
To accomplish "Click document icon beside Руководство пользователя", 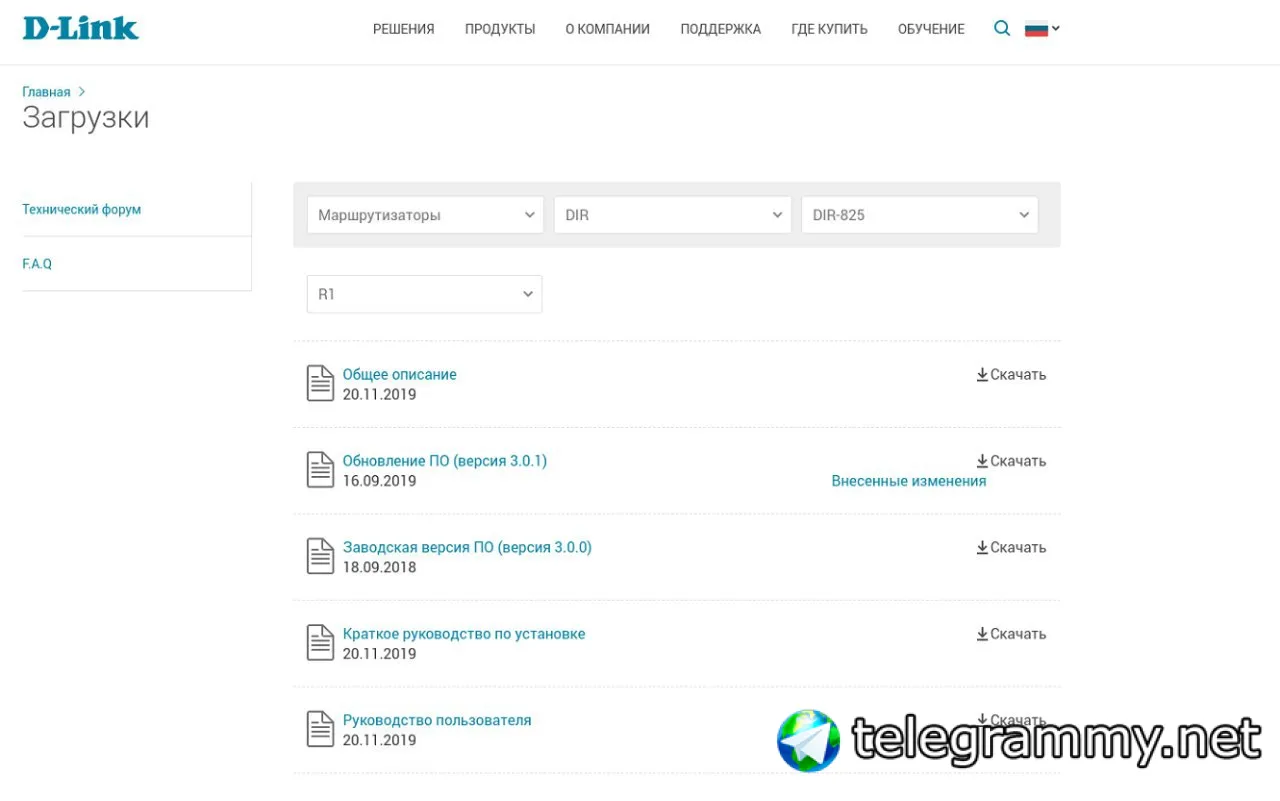I will pyautogui.click(x=320, y=729).
